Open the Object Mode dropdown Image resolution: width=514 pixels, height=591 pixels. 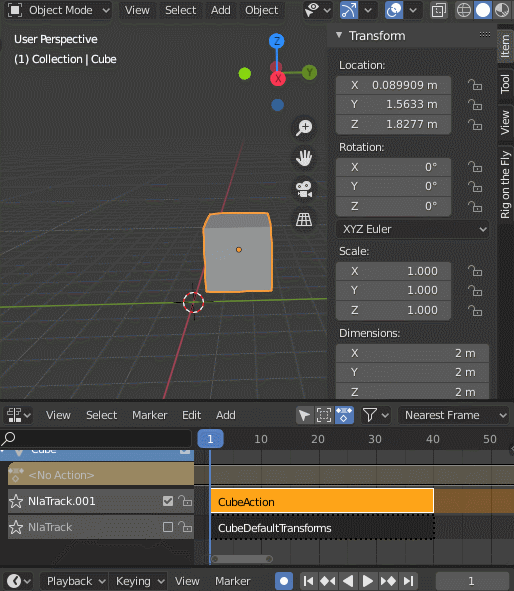point(60,10)
